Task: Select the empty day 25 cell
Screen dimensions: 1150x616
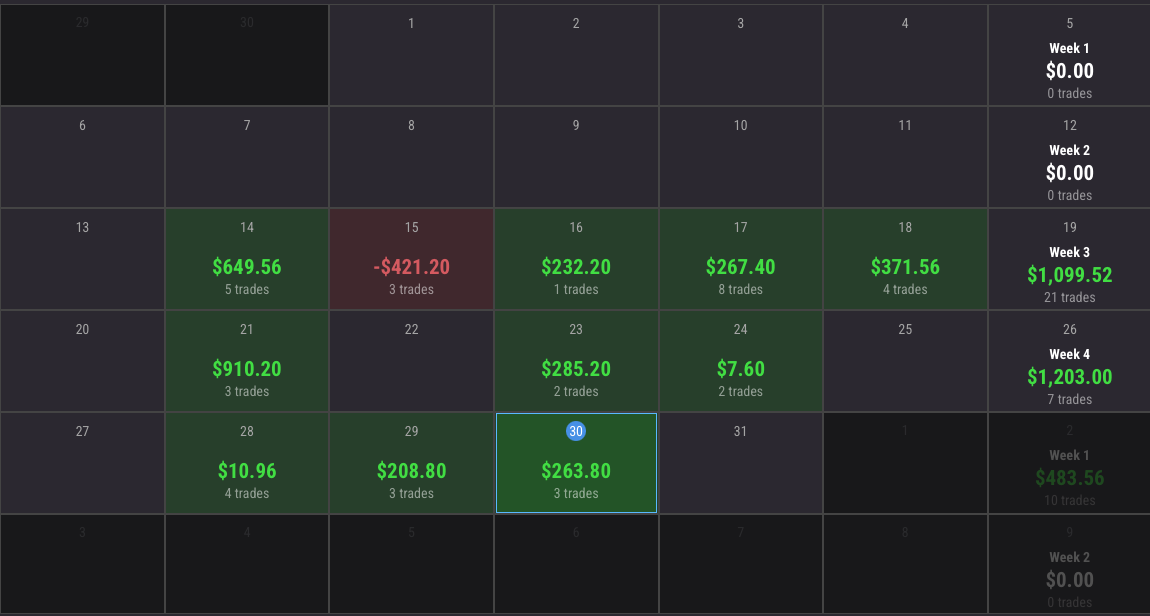Action: pos(905,362)
